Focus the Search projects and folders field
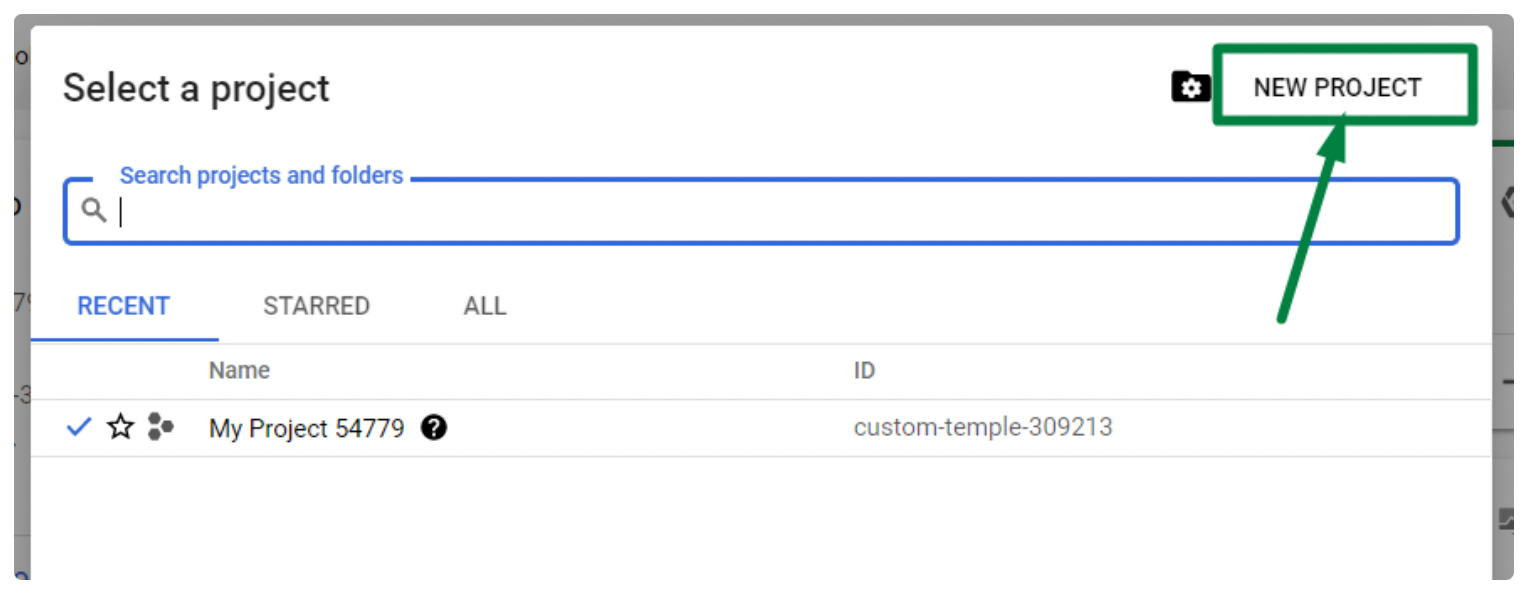 point(761,211)
